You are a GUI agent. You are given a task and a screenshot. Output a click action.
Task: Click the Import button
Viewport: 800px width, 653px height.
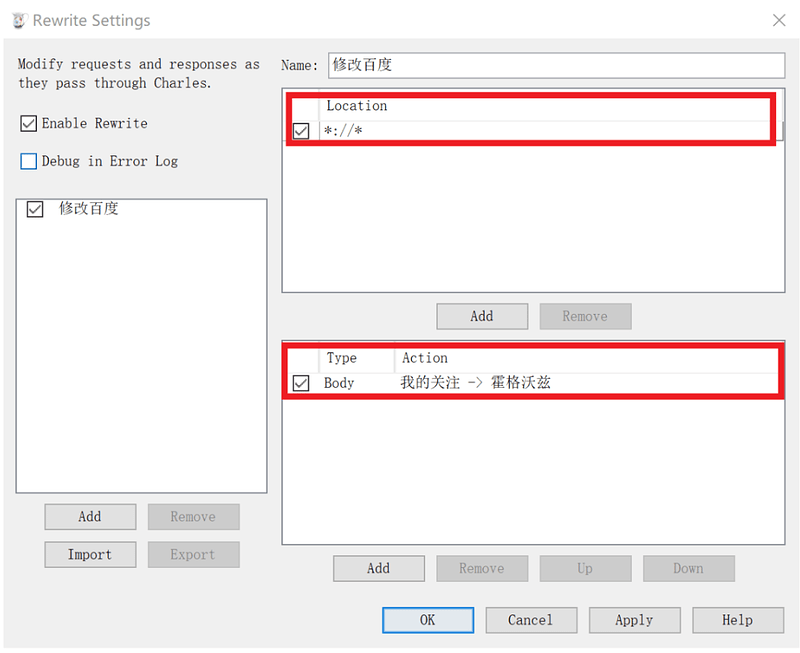tap(90, 555)
